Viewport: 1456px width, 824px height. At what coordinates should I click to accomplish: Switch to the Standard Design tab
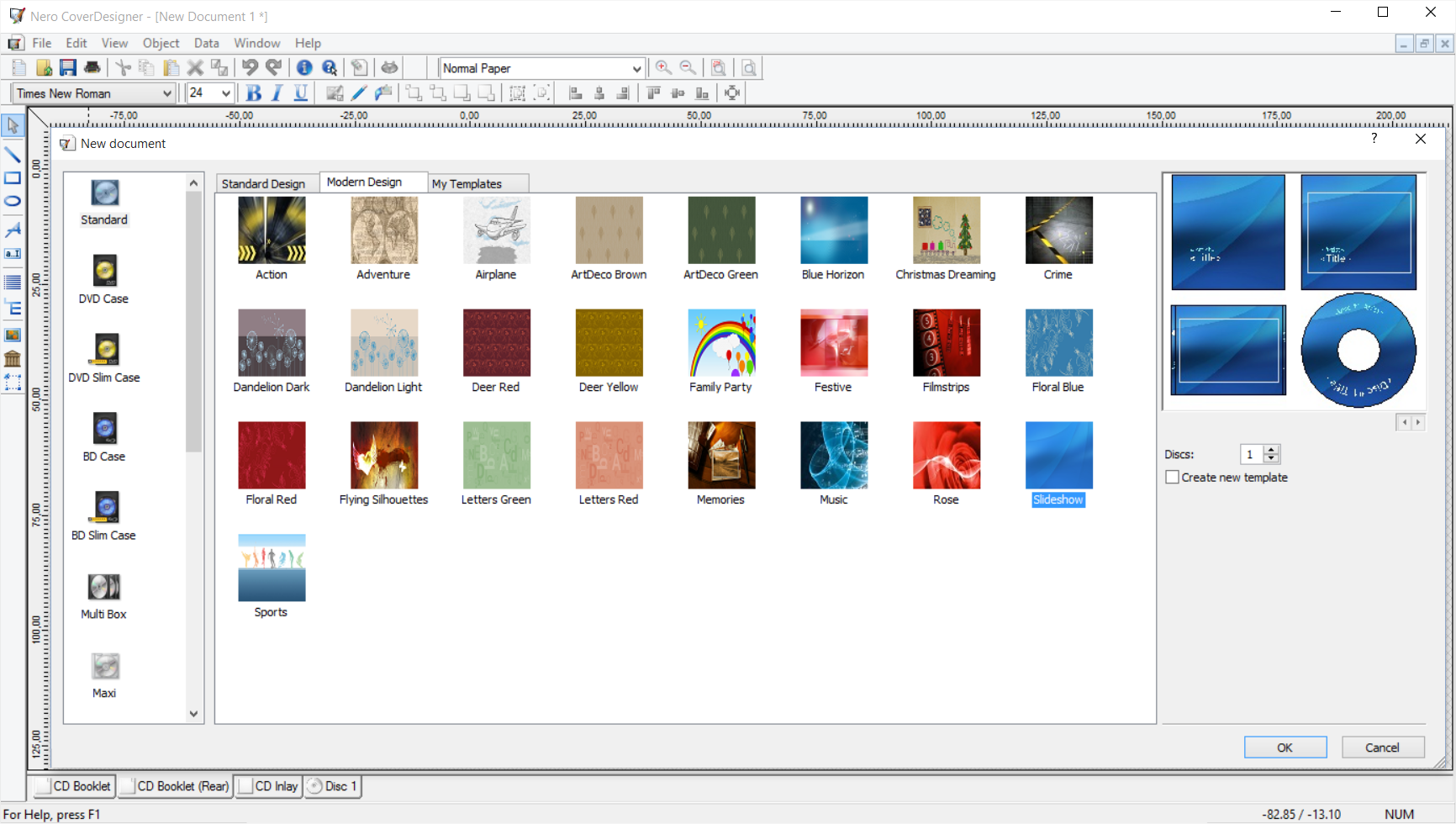pyautogui.click(x=263, y=183)
